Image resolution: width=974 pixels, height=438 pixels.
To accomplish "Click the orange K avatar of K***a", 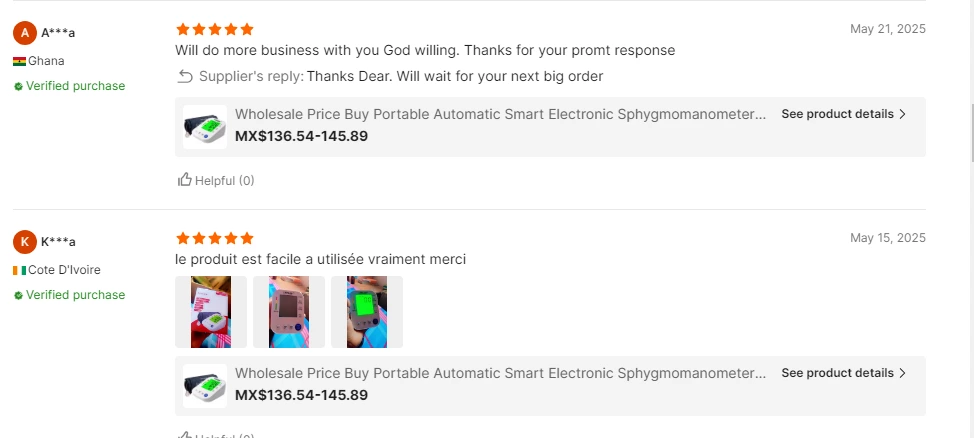I will pyautogui.click(x=25, y=242).
